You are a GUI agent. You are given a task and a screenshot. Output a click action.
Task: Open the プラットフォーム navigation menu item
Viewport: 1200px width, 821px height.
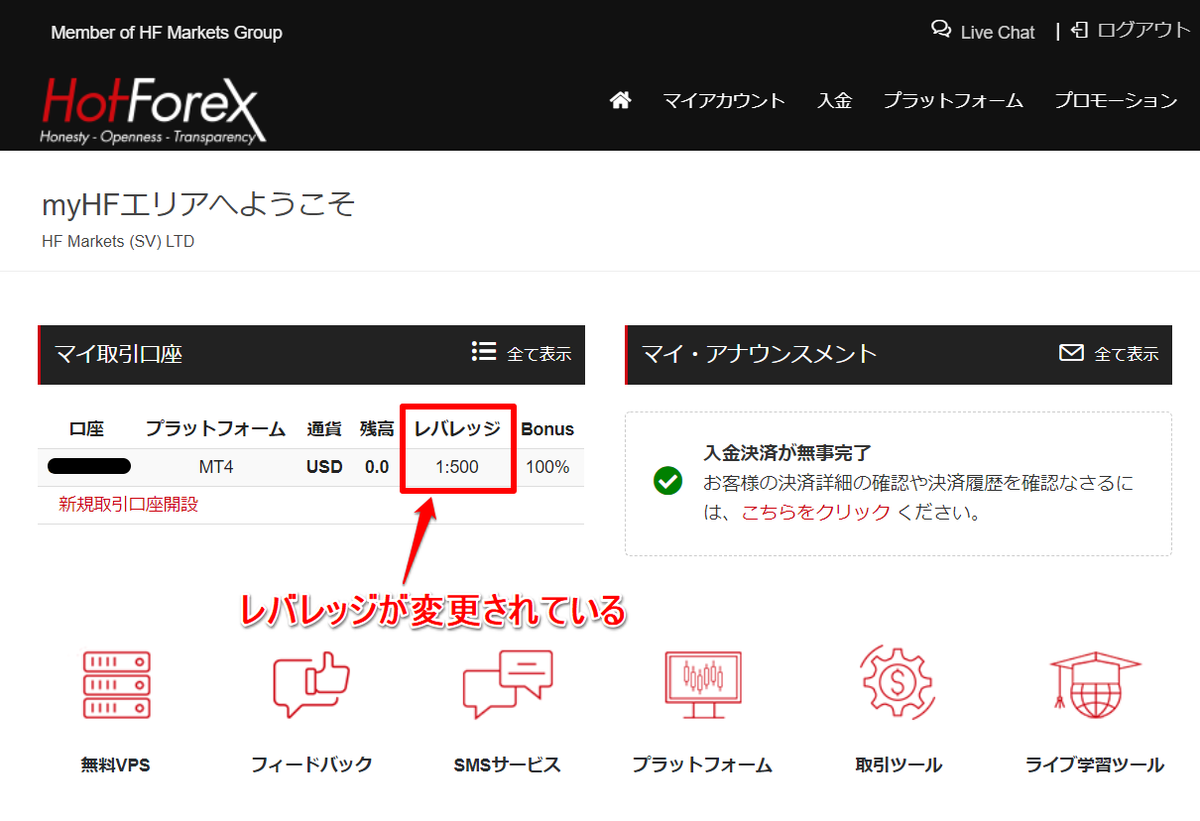point(953,100)
